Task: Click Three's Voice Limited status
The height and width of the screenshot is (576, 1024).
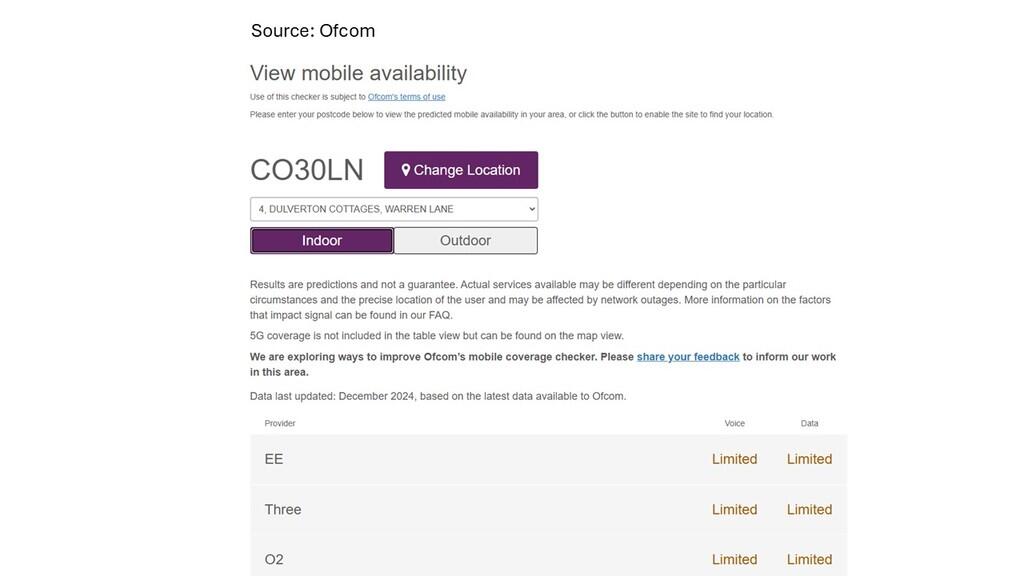Action: (734, 509)
